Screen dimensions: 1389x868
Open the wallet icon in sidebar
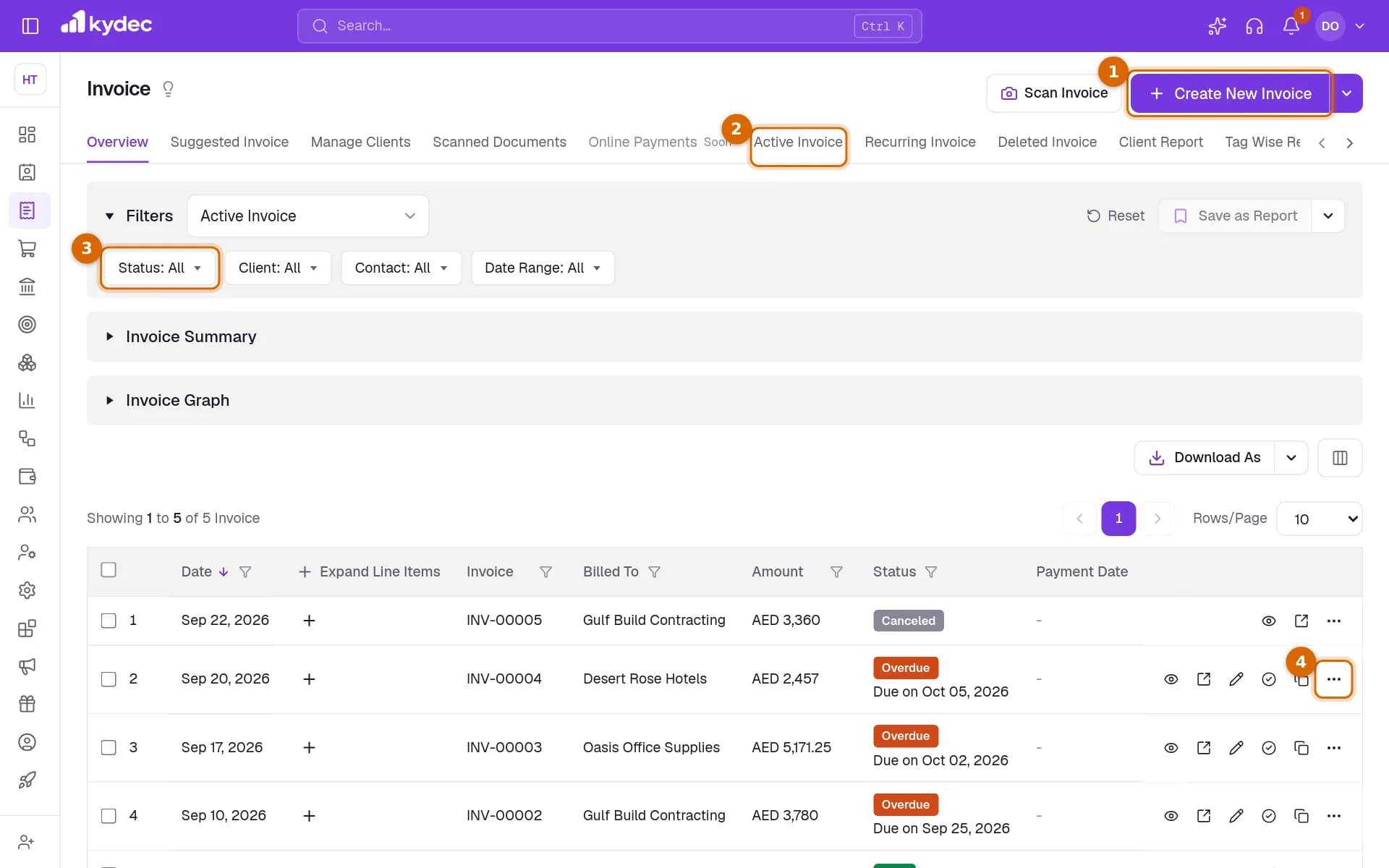pos(27,476)
